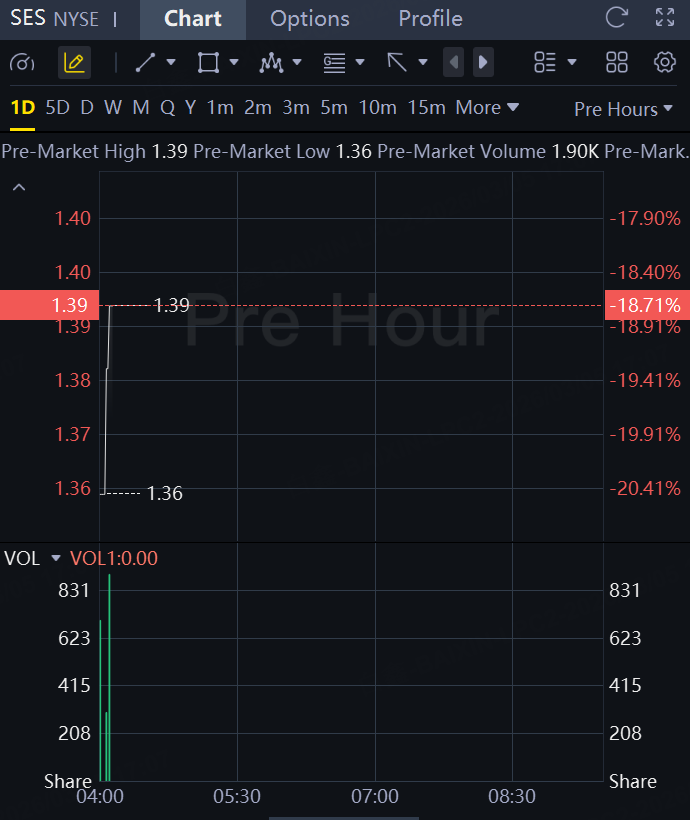Collapse the chart panel chevron
The image size is (690, 820).
click(18, 187)
